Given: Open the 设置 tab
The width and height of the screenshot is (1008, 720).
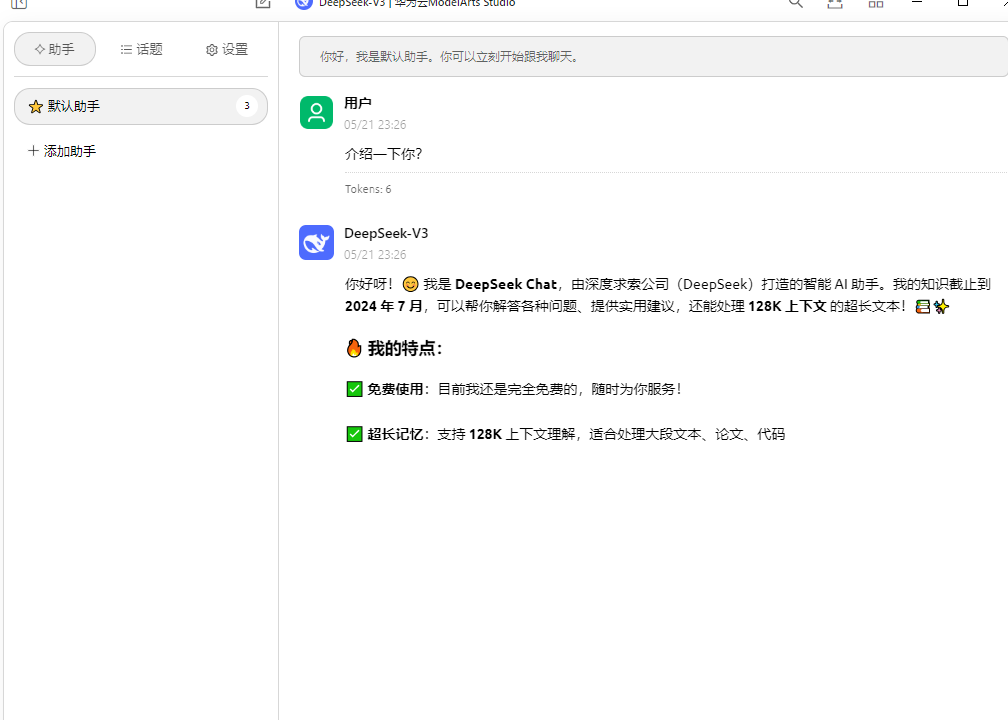Looking at the screenshot, I should (227, 50).
